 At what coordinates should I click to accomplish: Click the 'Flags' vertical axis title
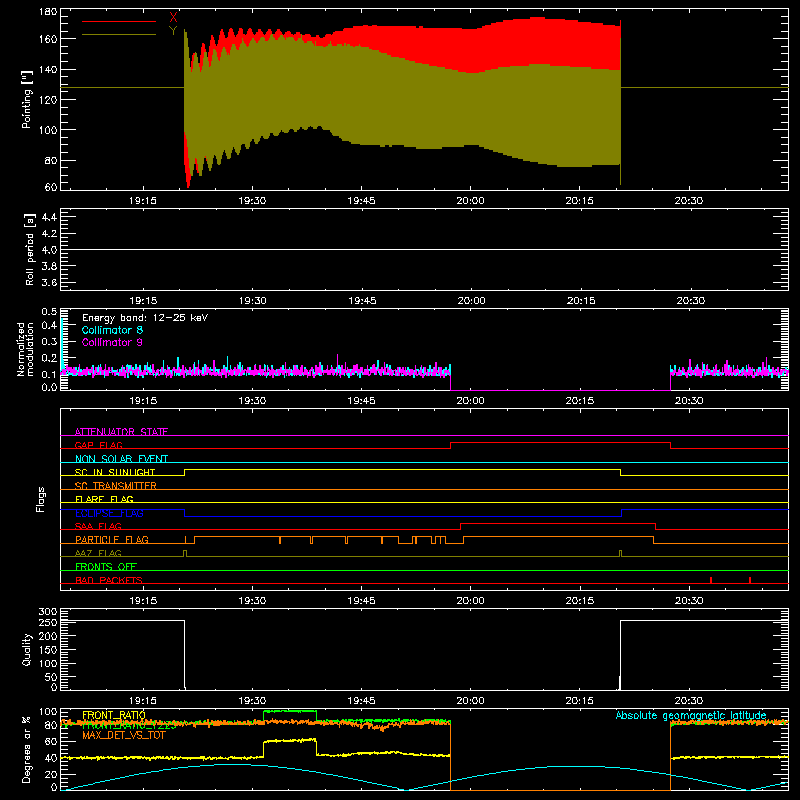pyautogui.click(x=40, y=499)
